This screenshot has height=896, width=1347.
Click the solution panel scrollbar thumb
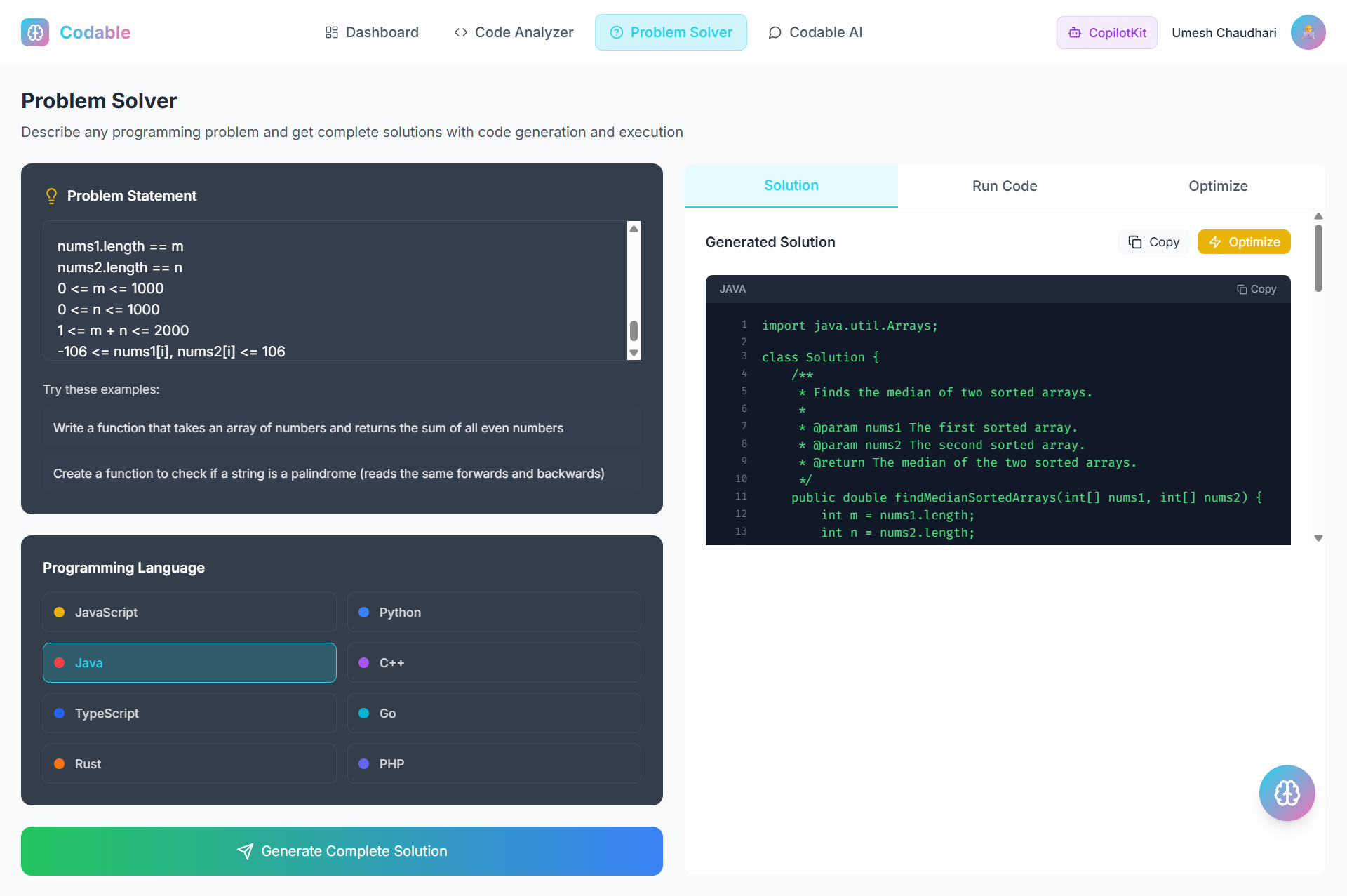click(1318, 258)
